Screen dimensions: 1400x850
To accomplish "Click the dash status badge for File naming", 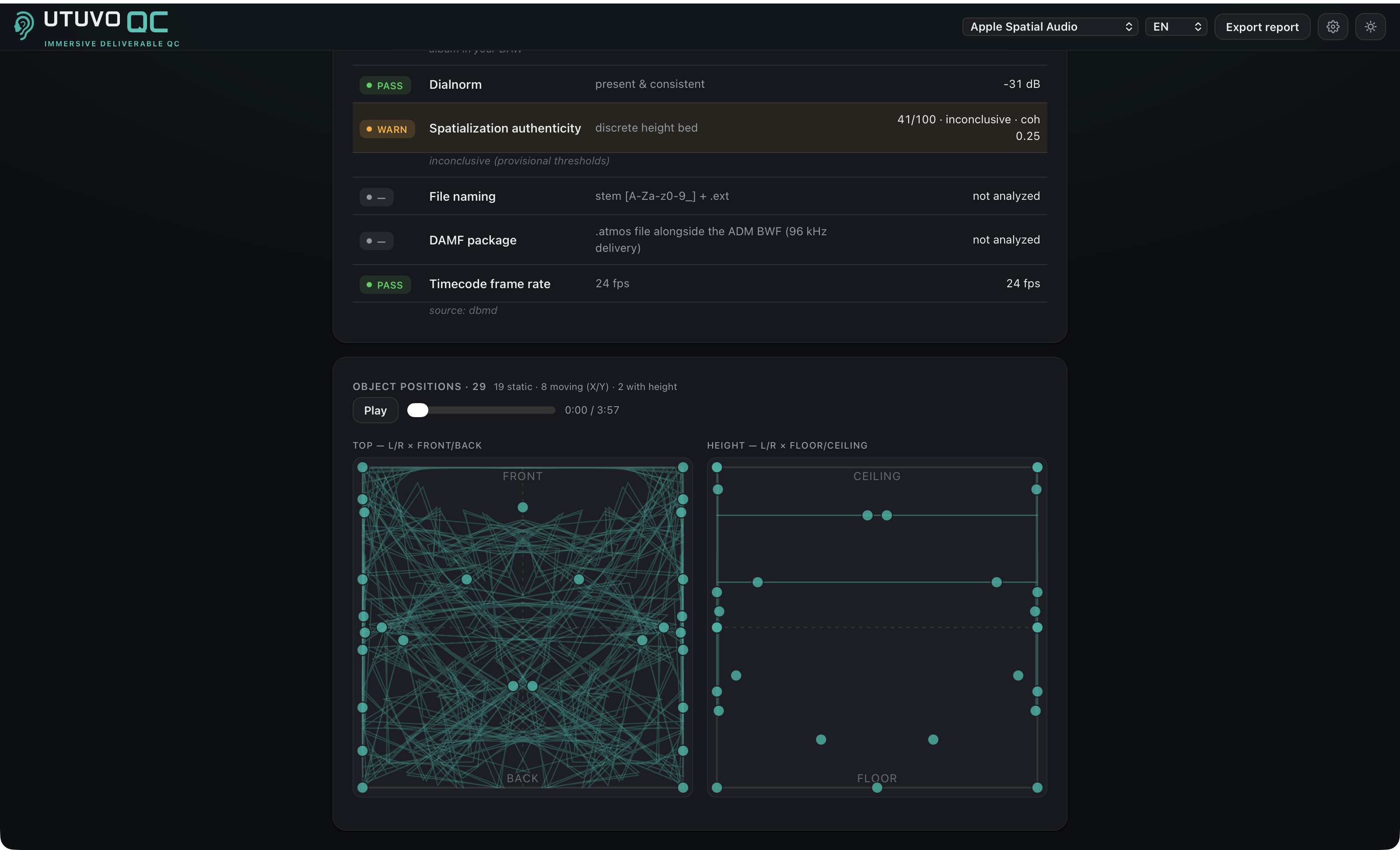I will pos(376,197).
